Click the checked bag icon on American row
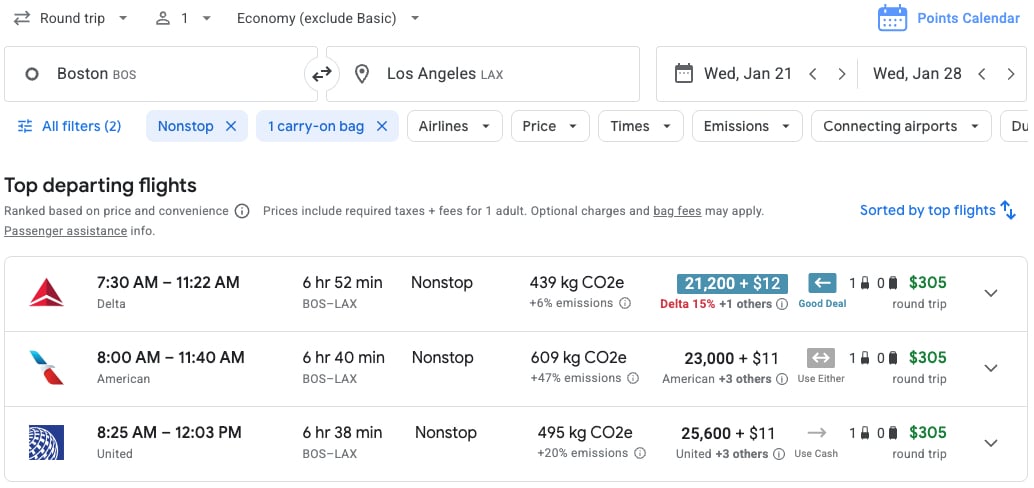The width and height of the screenshot is (1034, 488). coord(893,359)
